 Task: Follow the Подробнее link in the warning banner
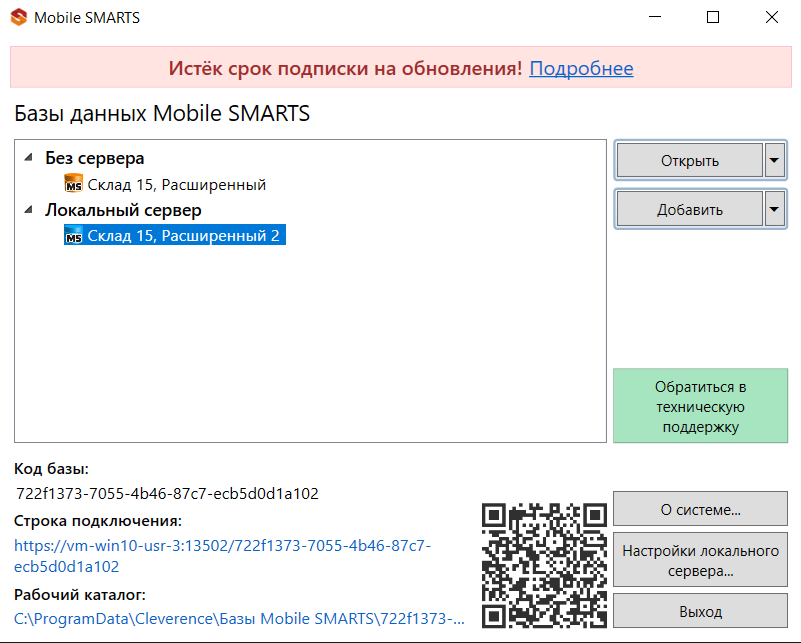coord(581,68)
